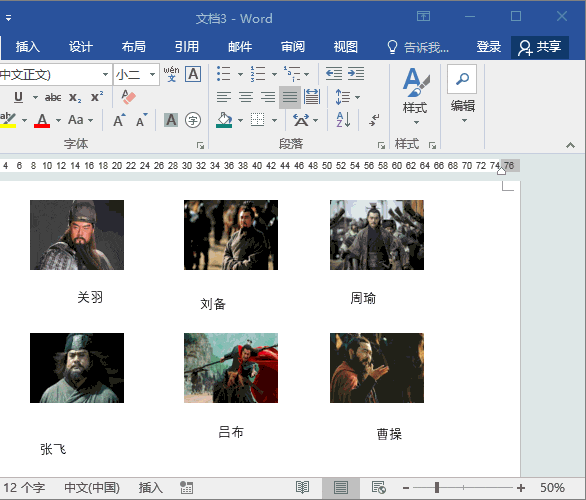
Task: Click the sort A-Z icon
Action: click(x=343, y=120)
